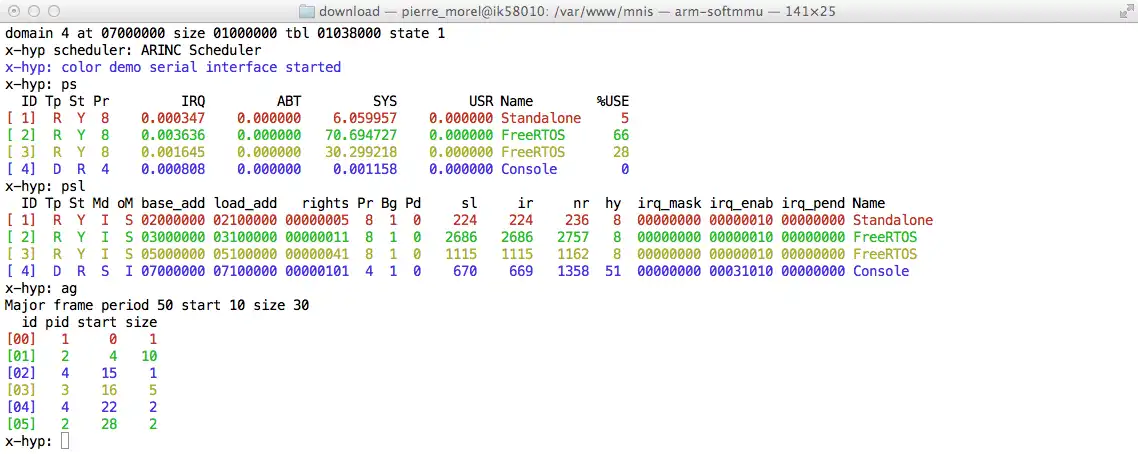This screenshot has height=454, width=1138.
Task: Click the nr value 1162
Action: point(573,254)
